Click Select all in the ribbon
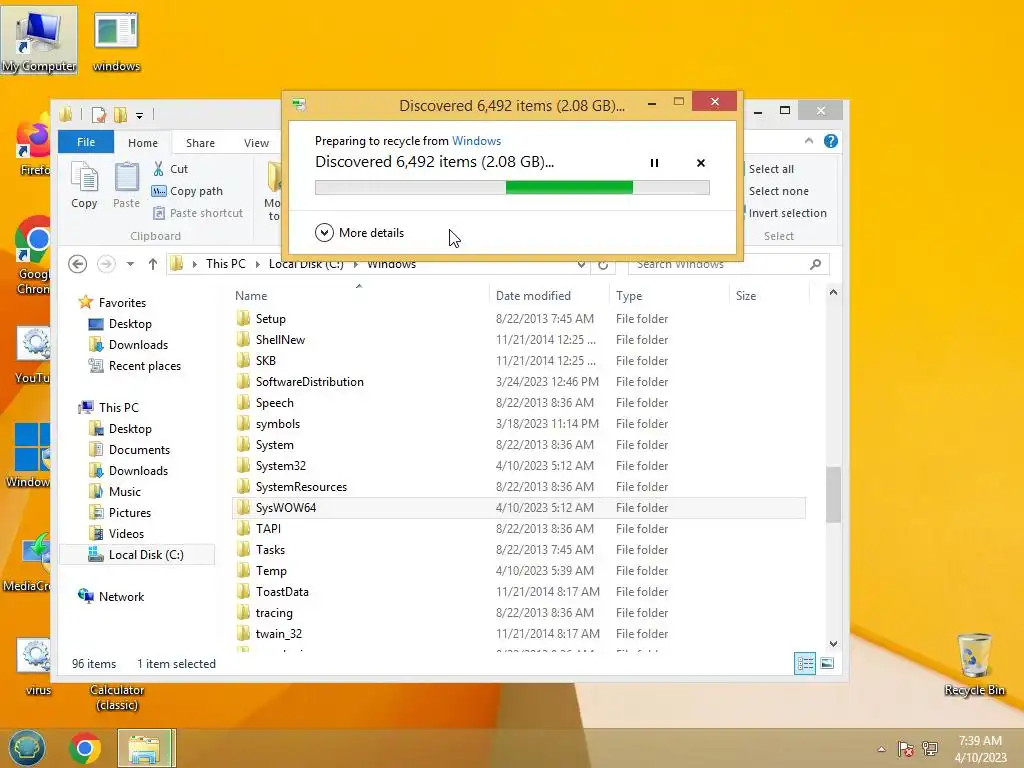Screen dimensions: 1024x768 tap(771, 169)
